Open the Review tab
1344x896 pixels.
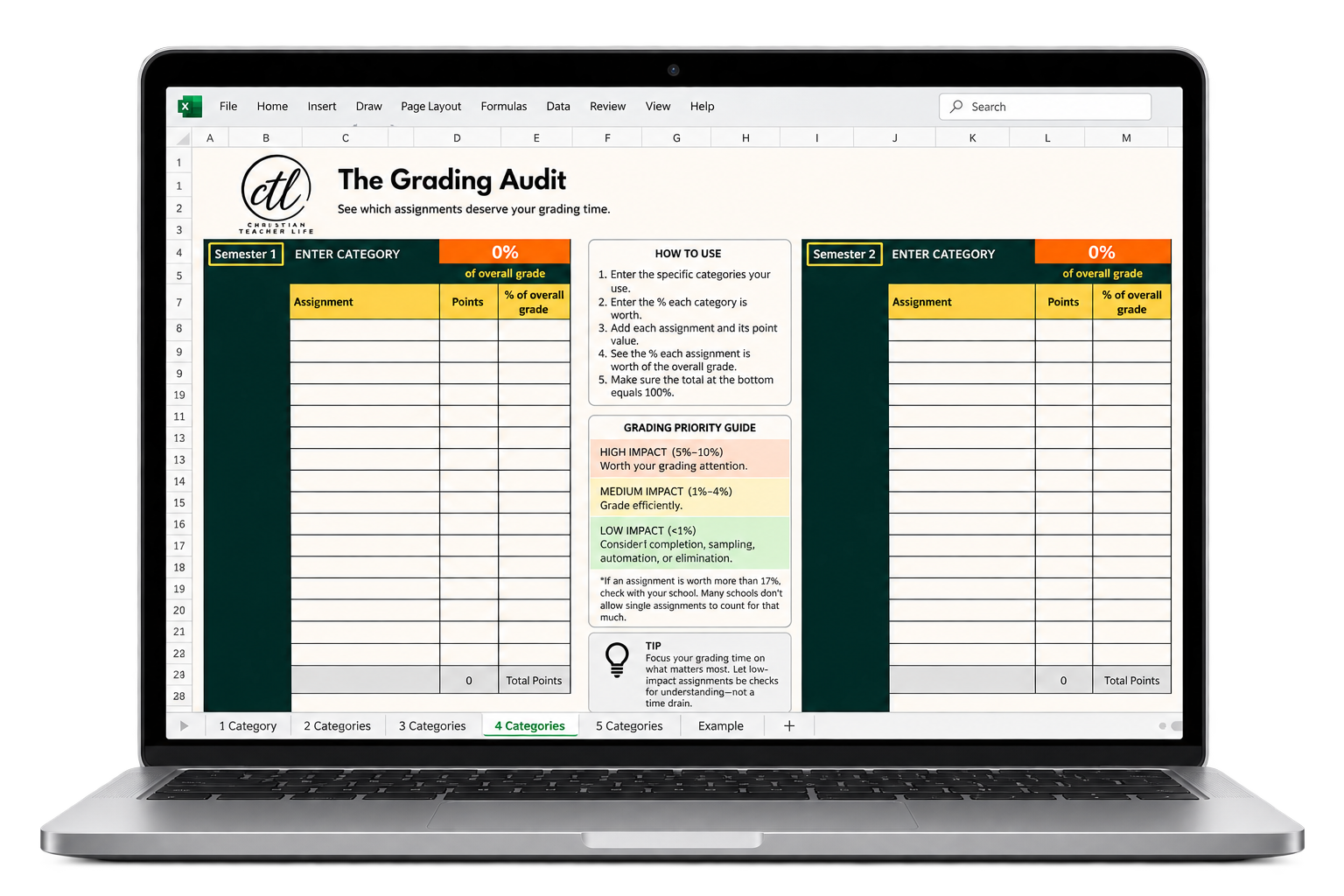point(607,107)
